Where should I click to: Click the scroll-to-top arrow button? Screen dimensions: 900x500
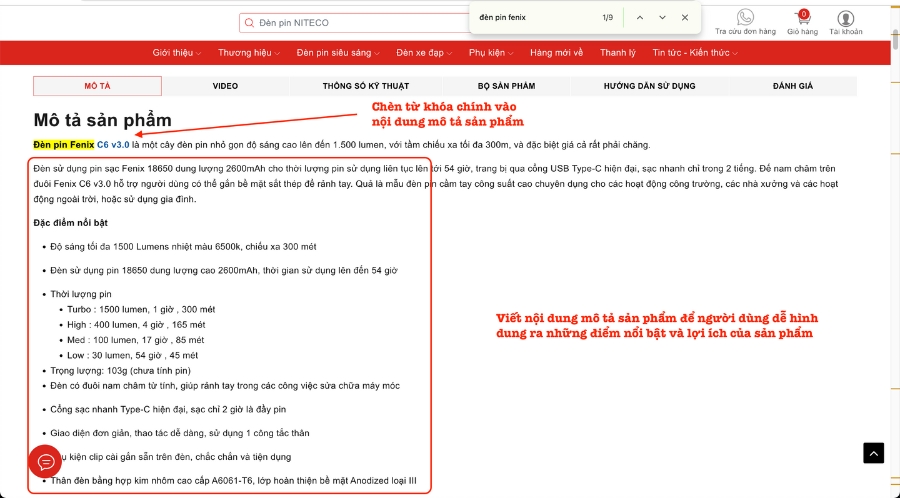point(873,453)
